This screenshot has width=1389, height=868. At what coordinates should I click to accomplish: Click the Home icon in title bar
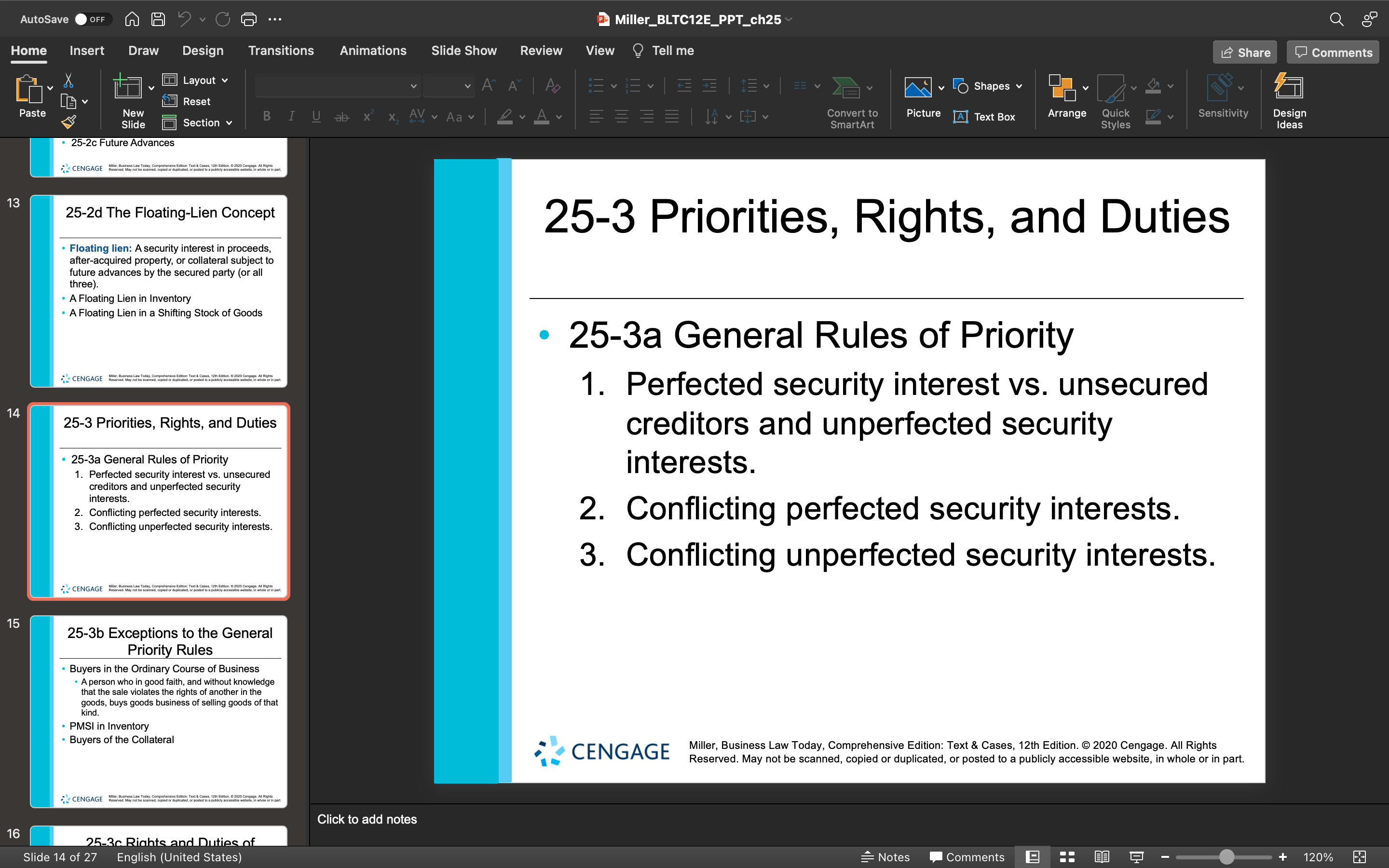click(x=132, y=19)
